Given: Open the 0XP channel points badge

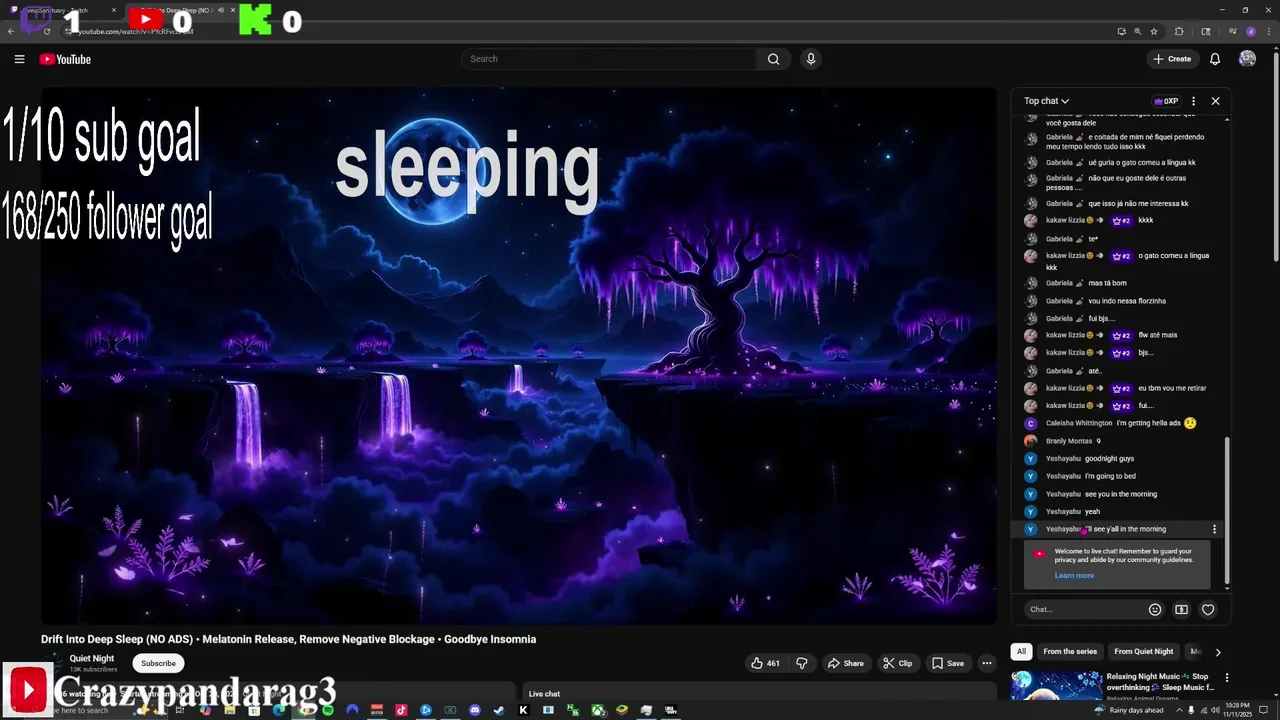Looking at the screenshot, I should click(1166, 101).
